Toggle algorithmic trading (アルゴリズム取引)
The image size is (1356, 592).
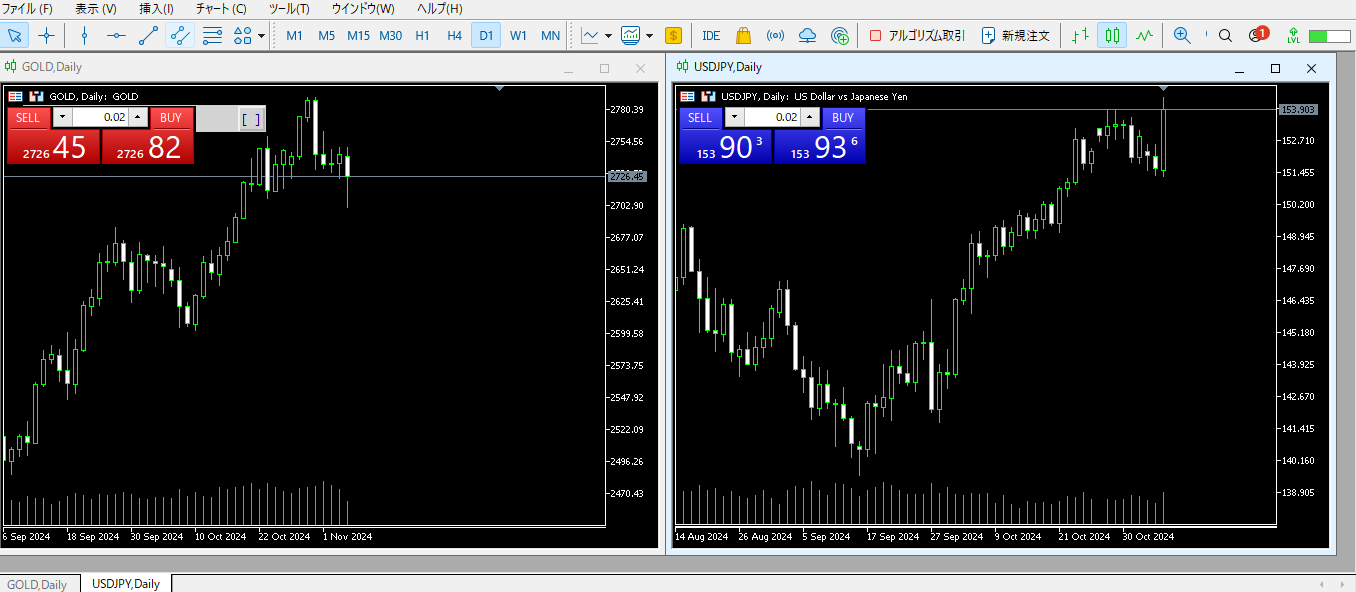(917, 36)
